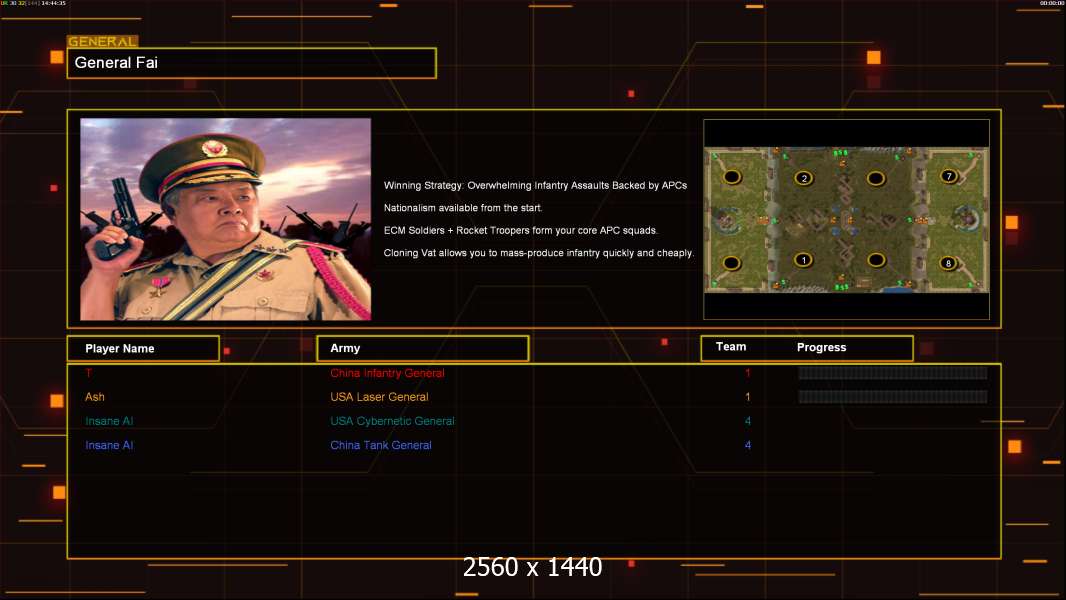
Task: Click the Player Name column header
Action: [143, 349]
